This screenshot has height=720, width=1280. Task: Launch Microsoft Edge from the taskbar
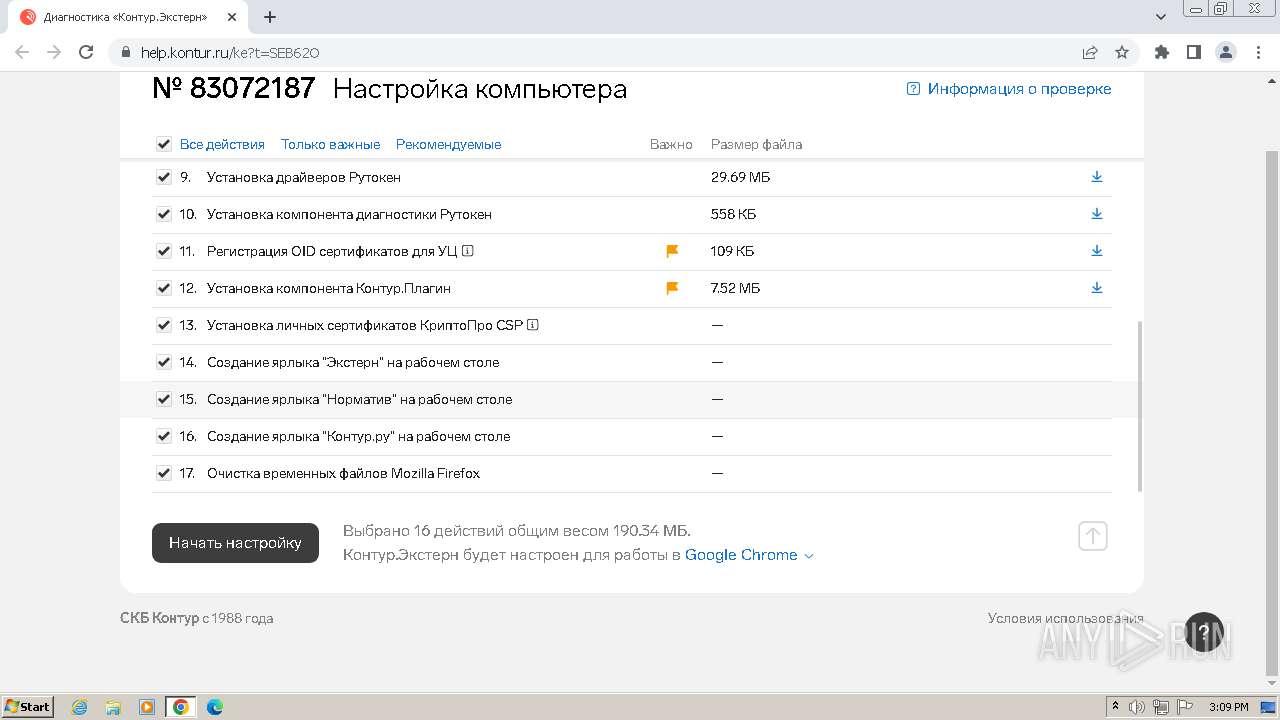pyautogui.click(x=215, y=707)
